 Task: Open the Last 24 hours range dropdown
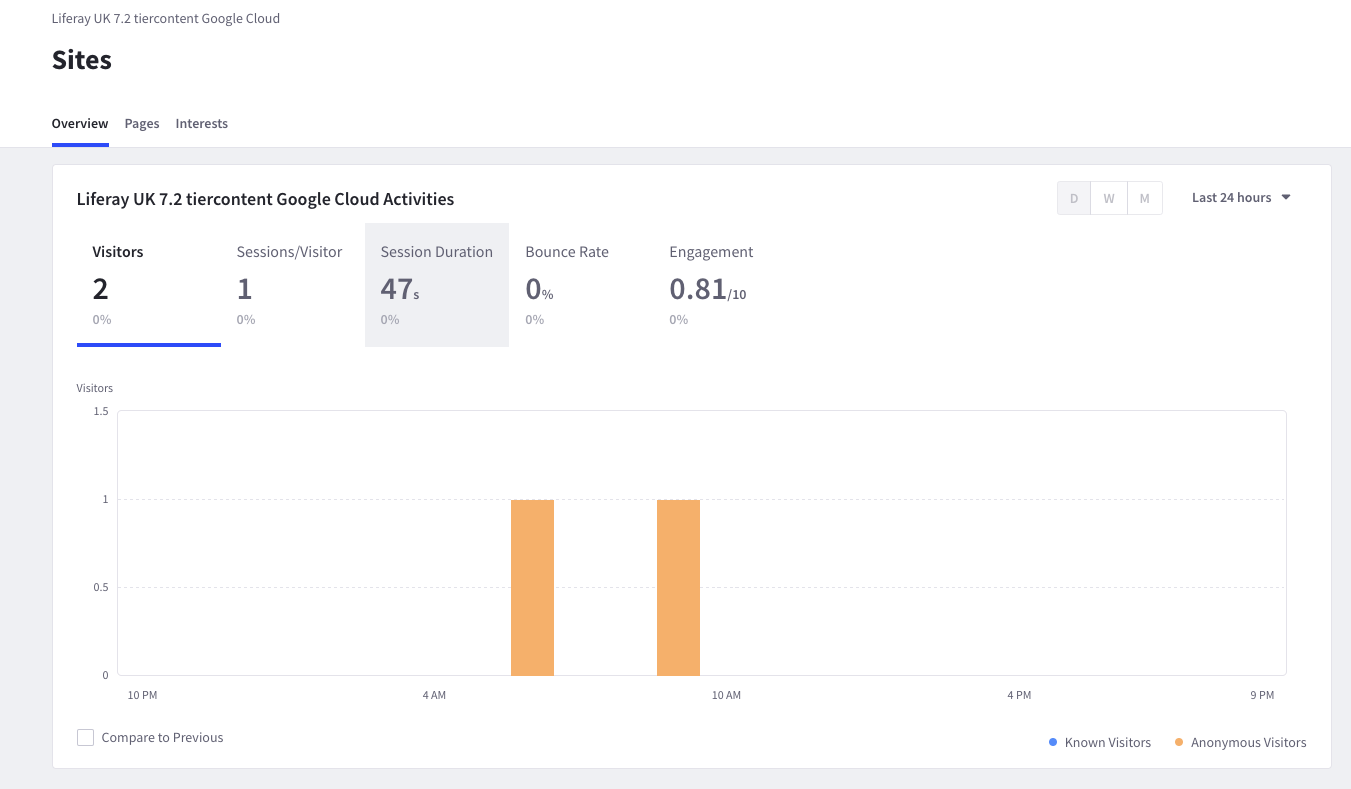pyautogui.click(x=1241, y=198)
